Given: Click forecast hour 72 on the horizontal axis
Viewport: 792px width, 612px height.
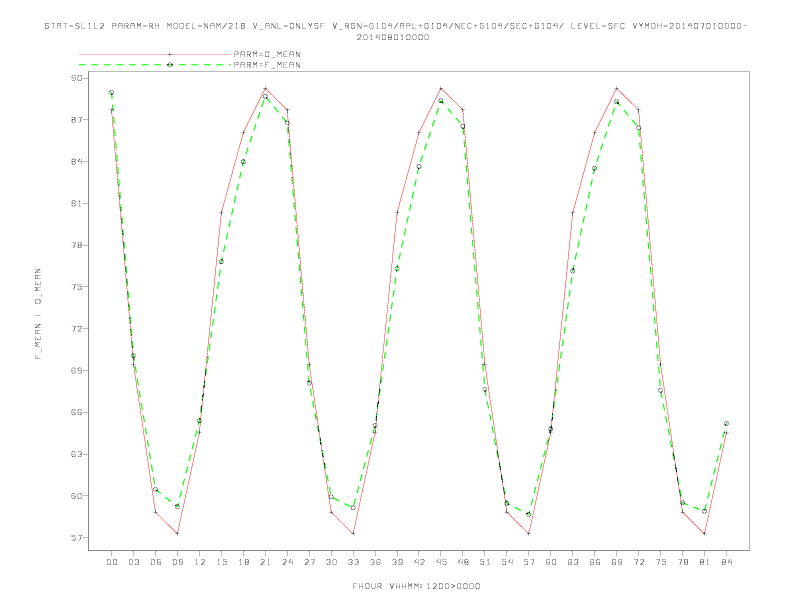Looking at the screenshot, I should [639, 562].
